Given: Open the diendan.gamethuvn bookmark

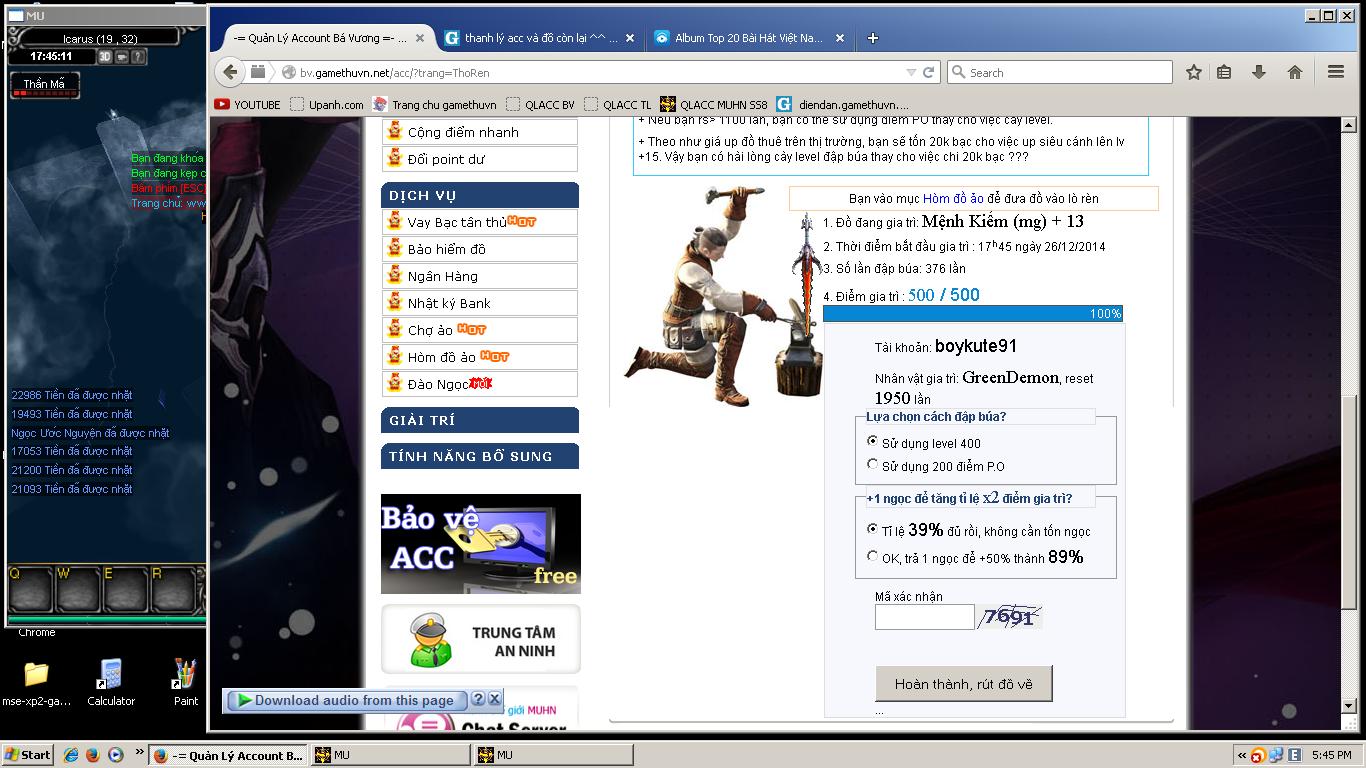Looking at the screenshot, I should (x=842, y=104).
